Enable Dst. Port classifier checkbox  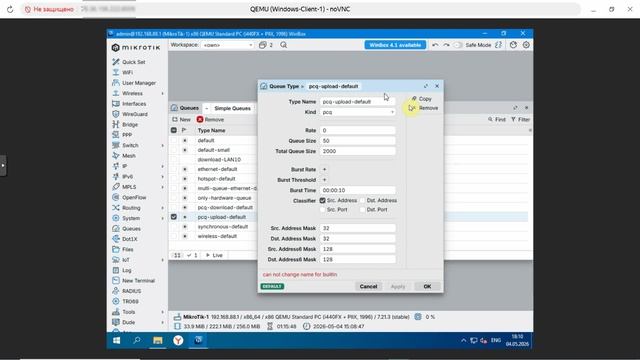point(362,209)
